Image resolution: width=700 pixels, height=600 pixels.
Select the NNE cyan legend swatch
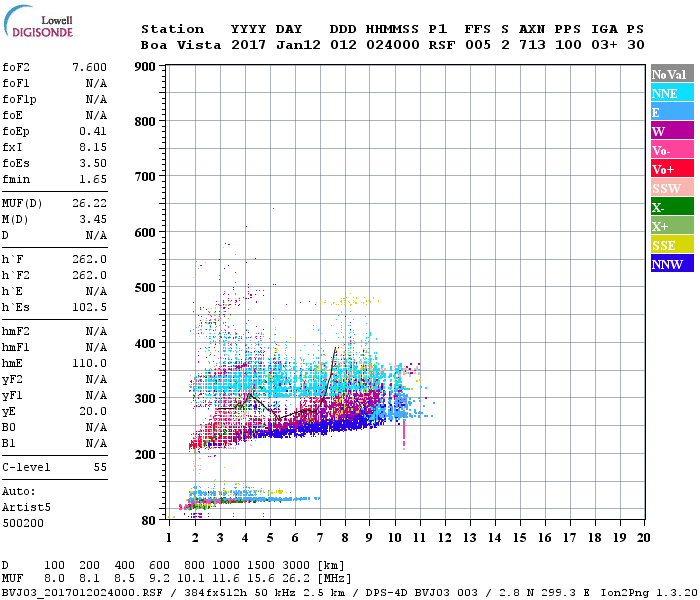click(x=672, y=93)
